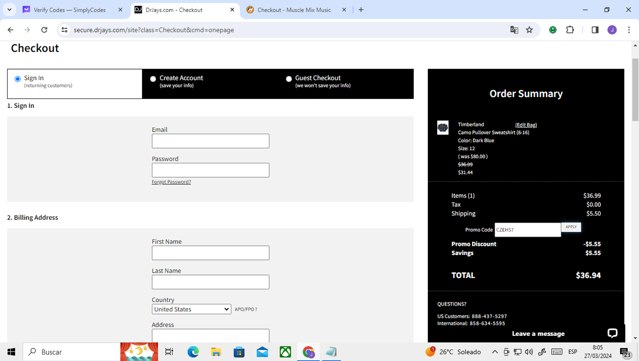Select the Guest Checkout radio option
This screenshot has width=639, height=361.
click(x=289, y=79)
